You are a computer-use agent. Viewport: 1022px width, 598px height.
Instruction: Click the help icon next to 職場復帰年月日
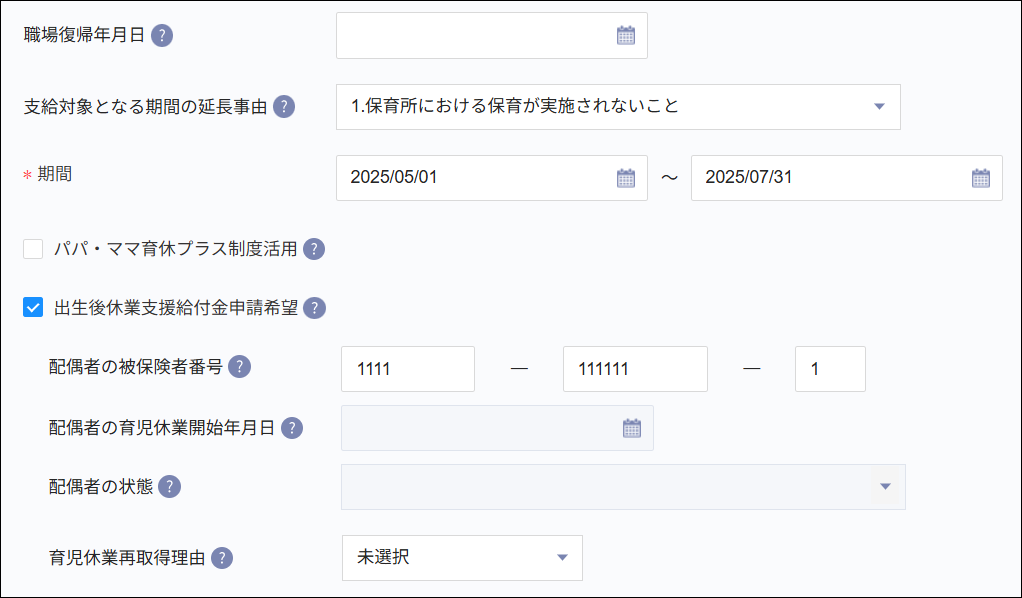pos(163,34)
